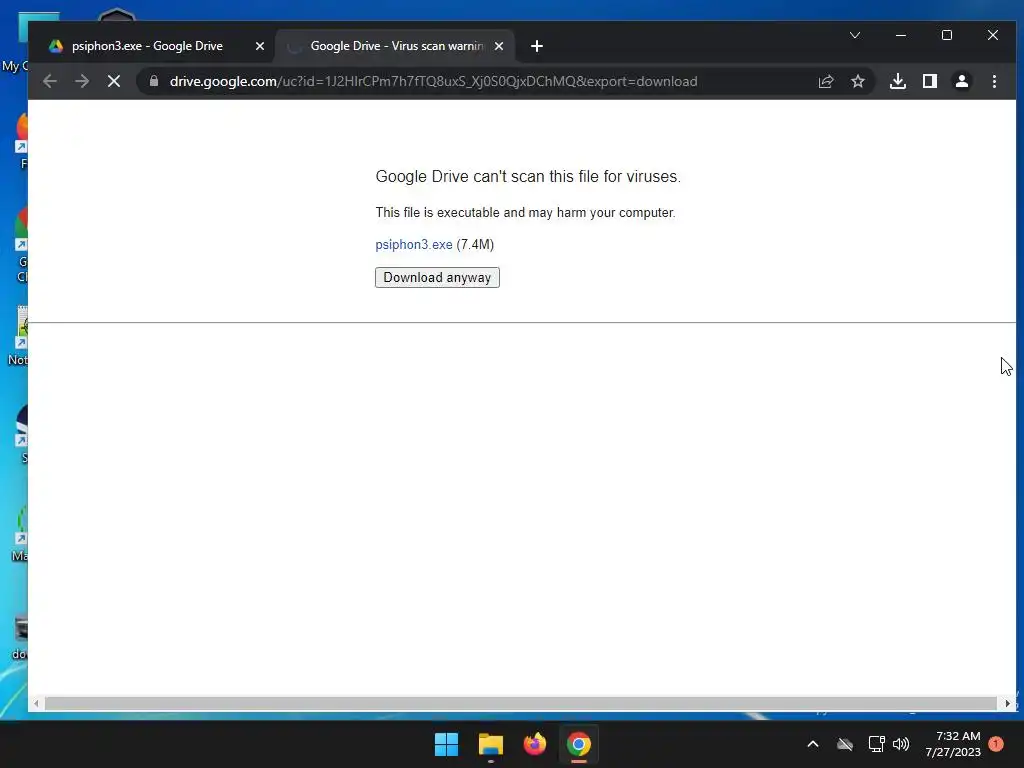Toggle Chrome side panel
The width and height of the screenshot is (1024, 768).
click(930, 81)
